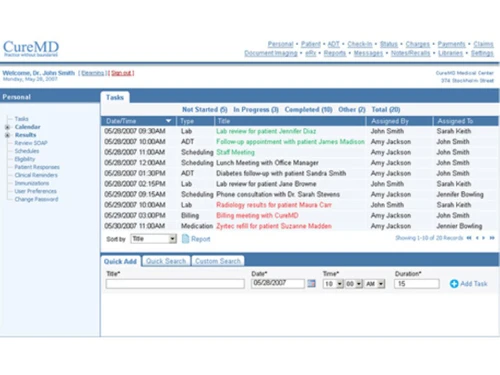Open Schedules in the sidebar
Screen dimensions: 500x375
[x=27, y=151]
